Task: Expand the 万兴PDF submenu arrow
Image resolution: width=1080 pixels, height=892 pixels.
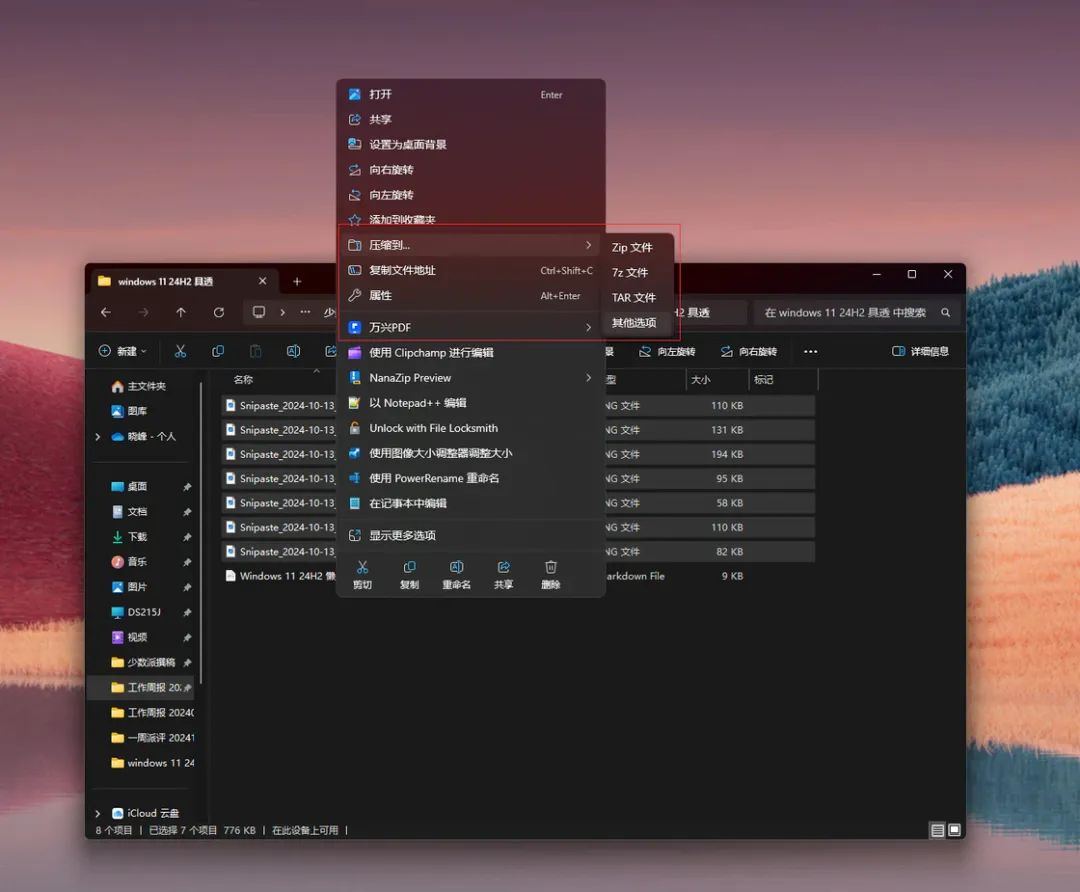Action: 588,327
